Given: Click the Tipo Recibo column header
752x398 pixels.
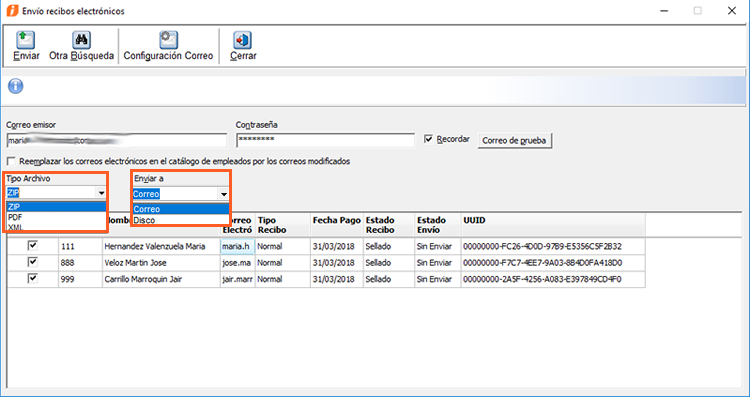Looking at the screenshot, I should coord(272,225).
